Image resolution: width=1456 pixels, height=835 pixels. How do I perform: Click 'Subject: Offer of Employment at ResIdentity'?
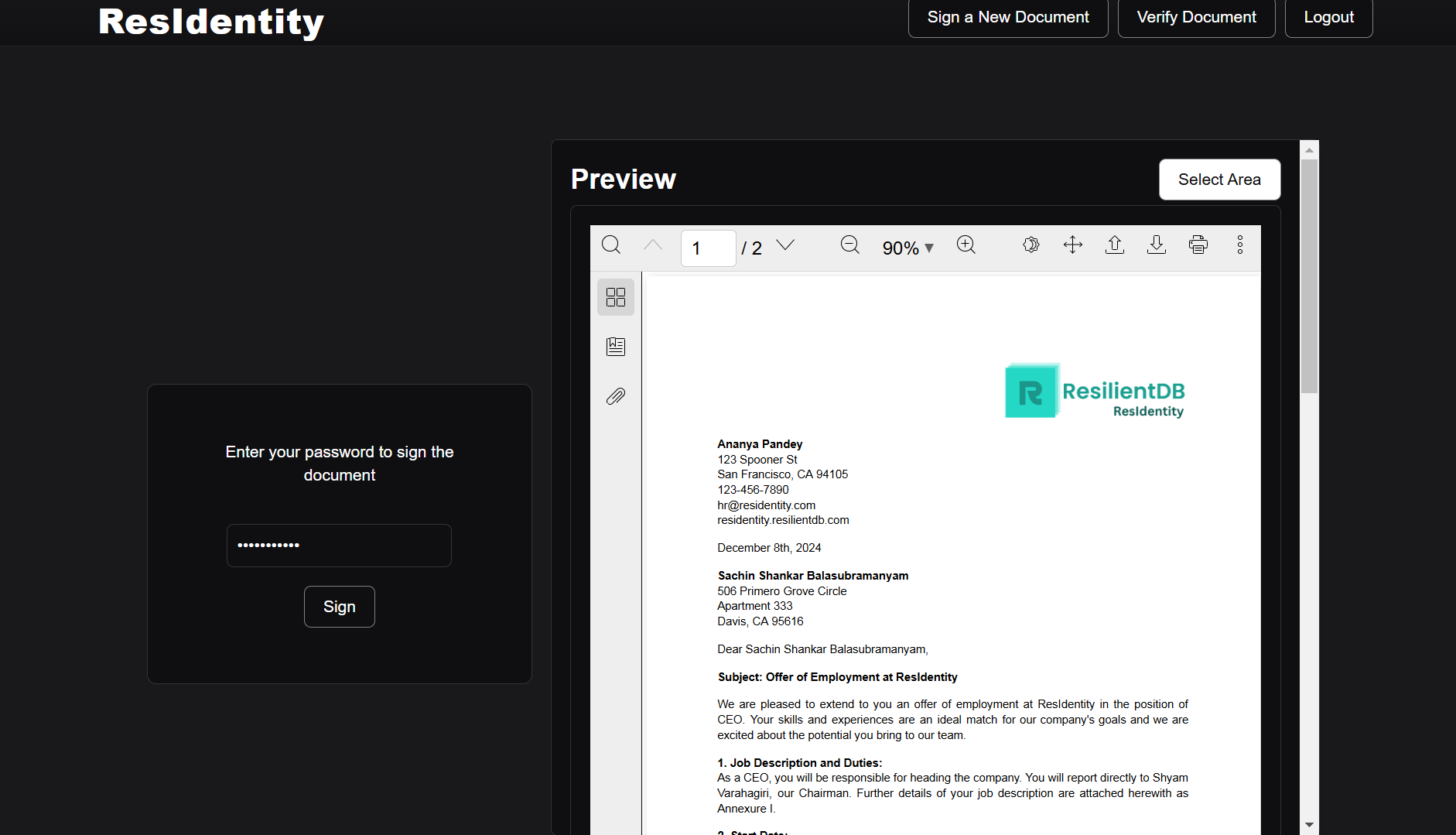pyautogui.click(x=838, y=677)
